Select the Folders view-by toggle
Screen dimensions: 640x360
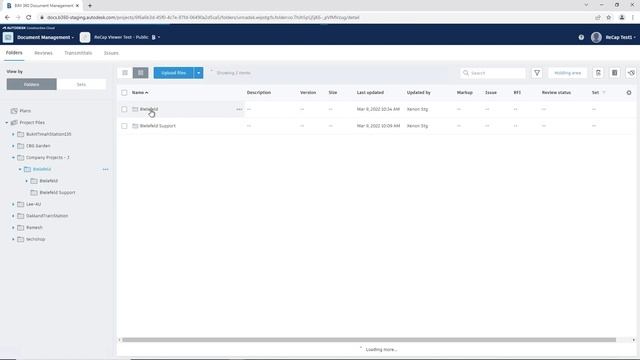coord(31,84)
